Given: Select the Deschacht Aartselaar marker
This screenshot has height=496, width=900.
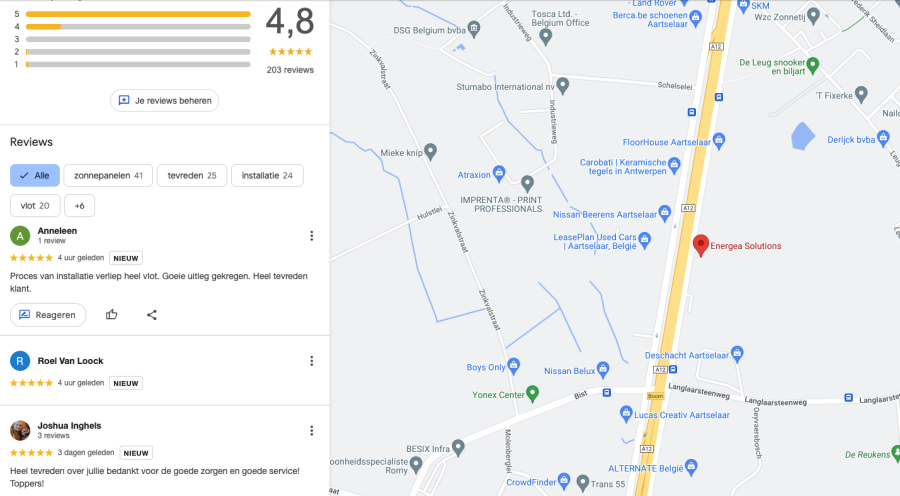Looking at the screenshot, I should (737, 354).
